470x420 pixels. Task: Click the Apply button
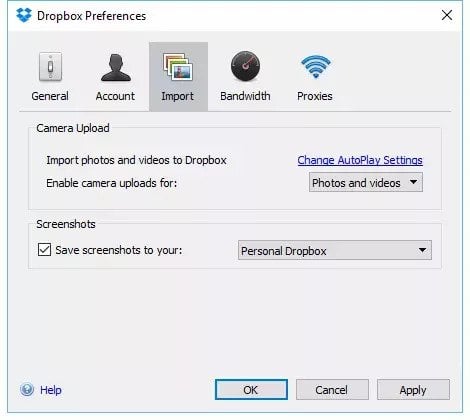click(x=413, y=389)
